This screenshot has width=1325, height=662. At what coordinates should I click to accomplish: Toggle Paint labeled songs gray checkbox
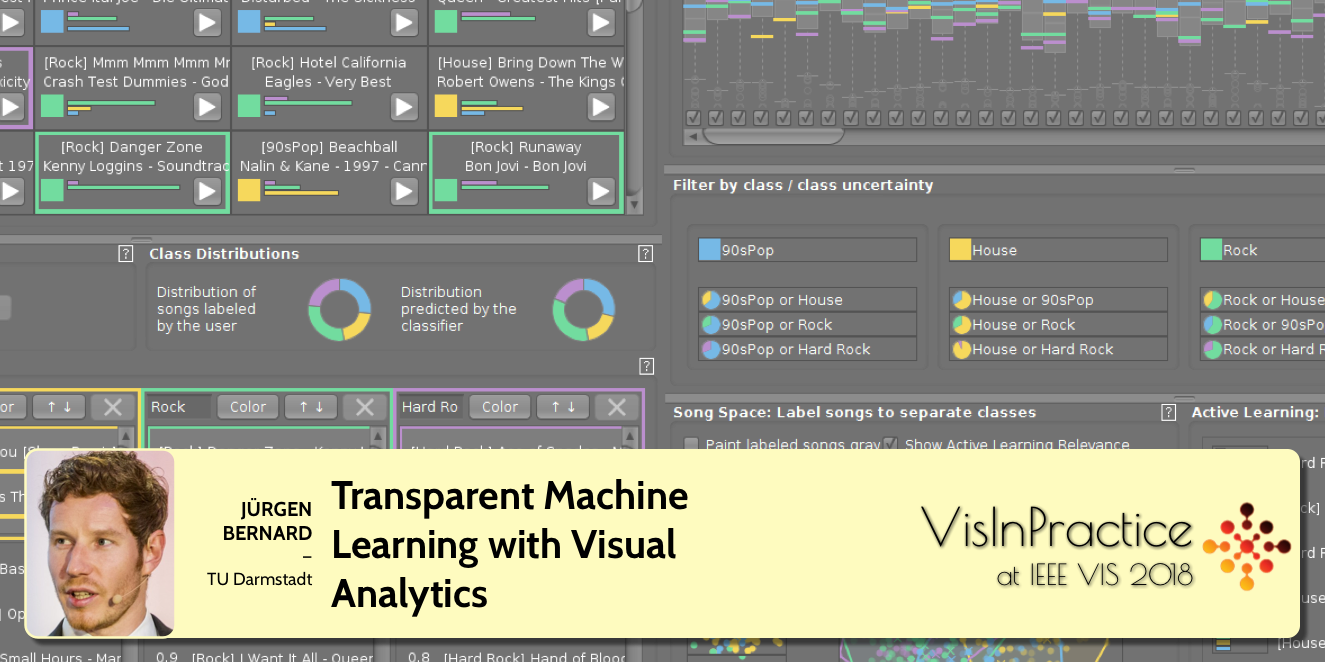click(691, 444)
